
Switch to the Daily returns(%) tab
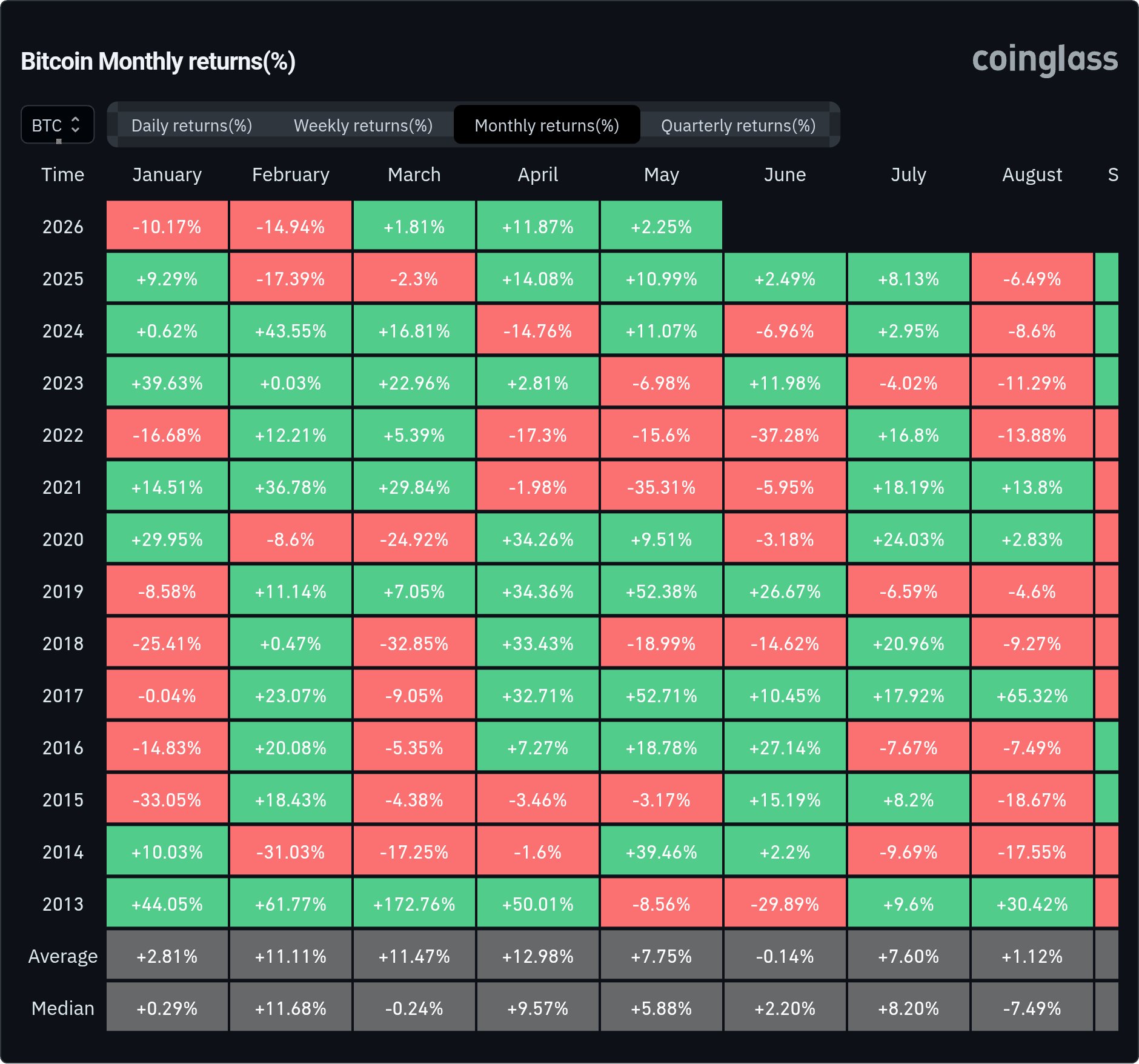(191, 125)
